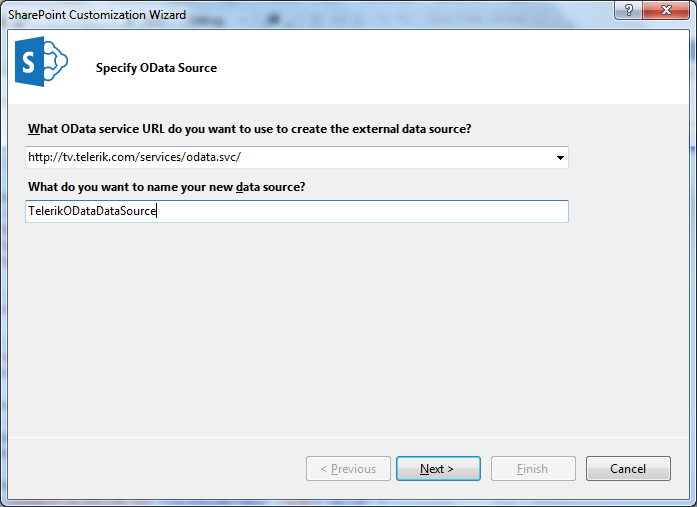Cancel the wizard
This screenshot has width=697, height=507.
click(628, 468)
